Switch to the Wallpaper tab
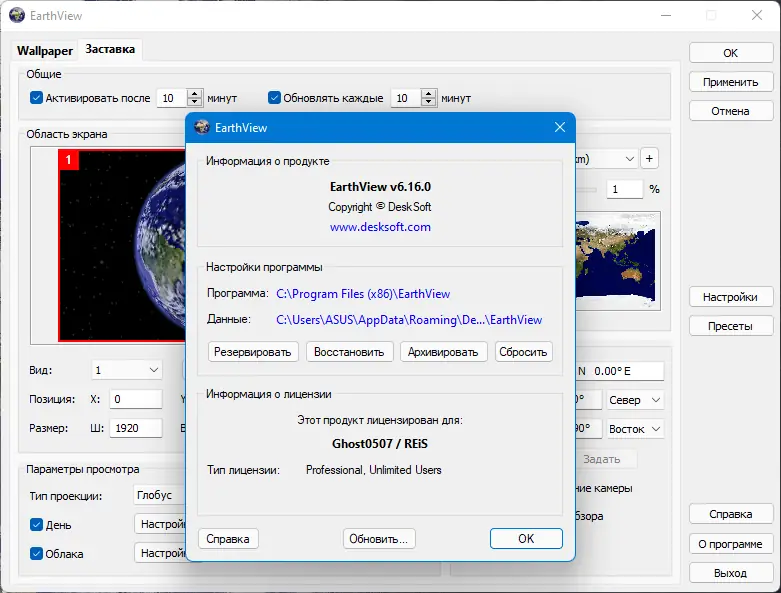 pyautogui.click(x=45, y=51)
